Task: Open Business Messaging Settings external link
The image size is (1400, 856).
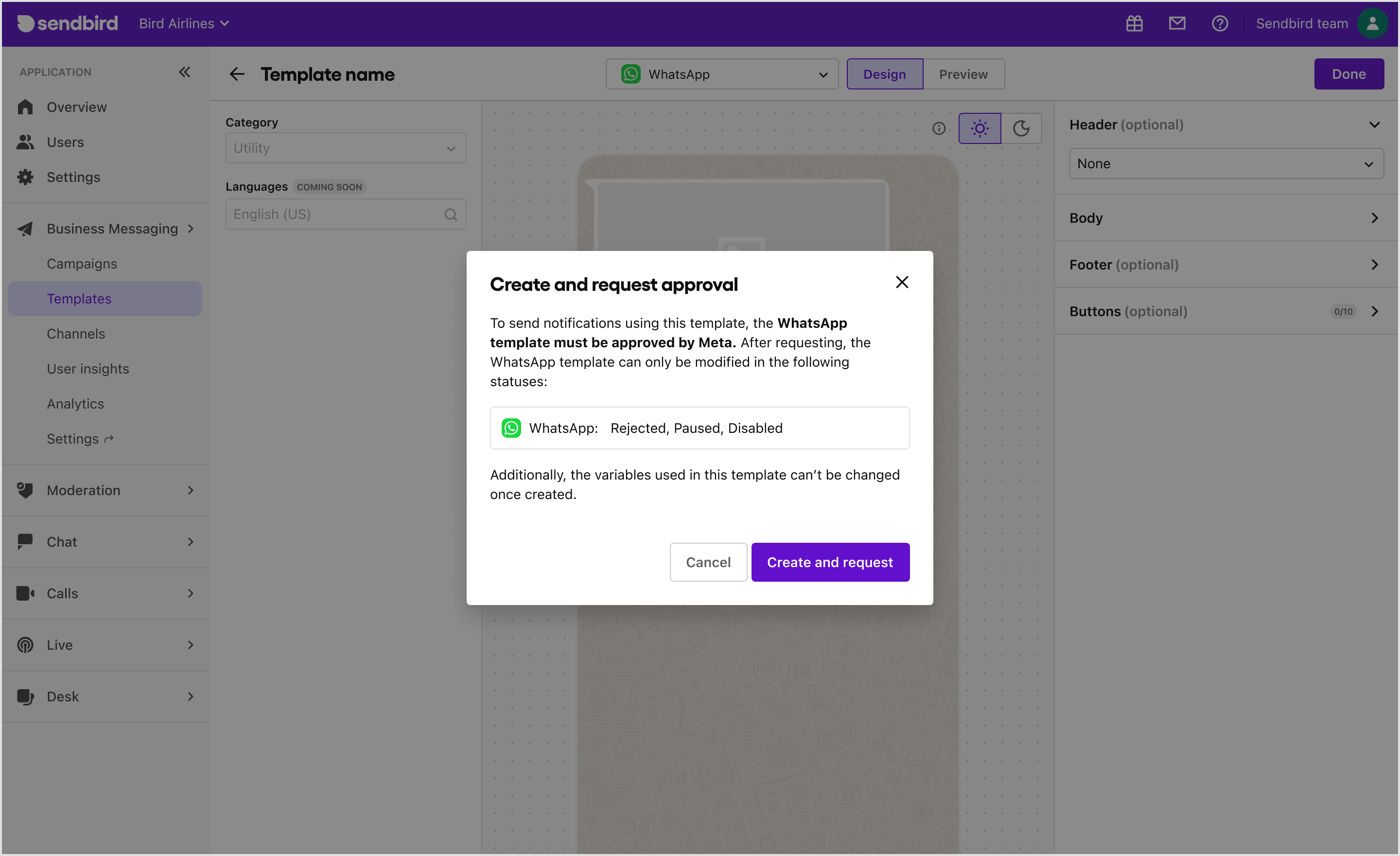Action: click(105, 439)
